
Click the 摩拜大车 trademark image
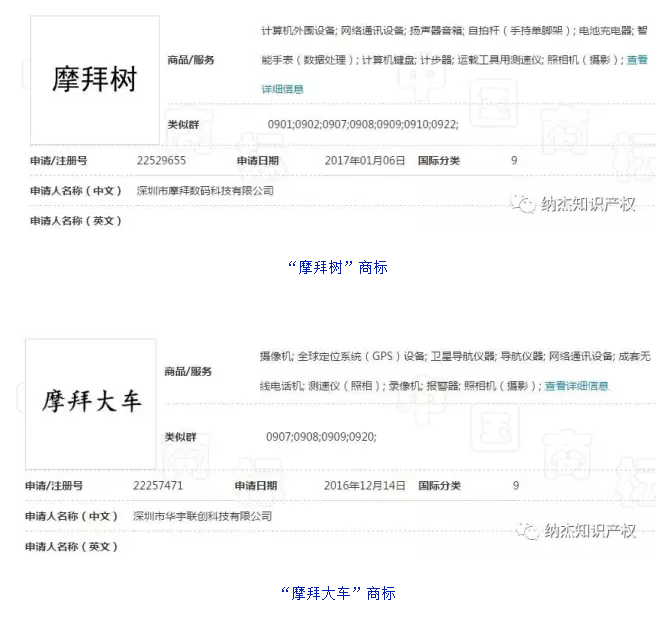(91, 404)
